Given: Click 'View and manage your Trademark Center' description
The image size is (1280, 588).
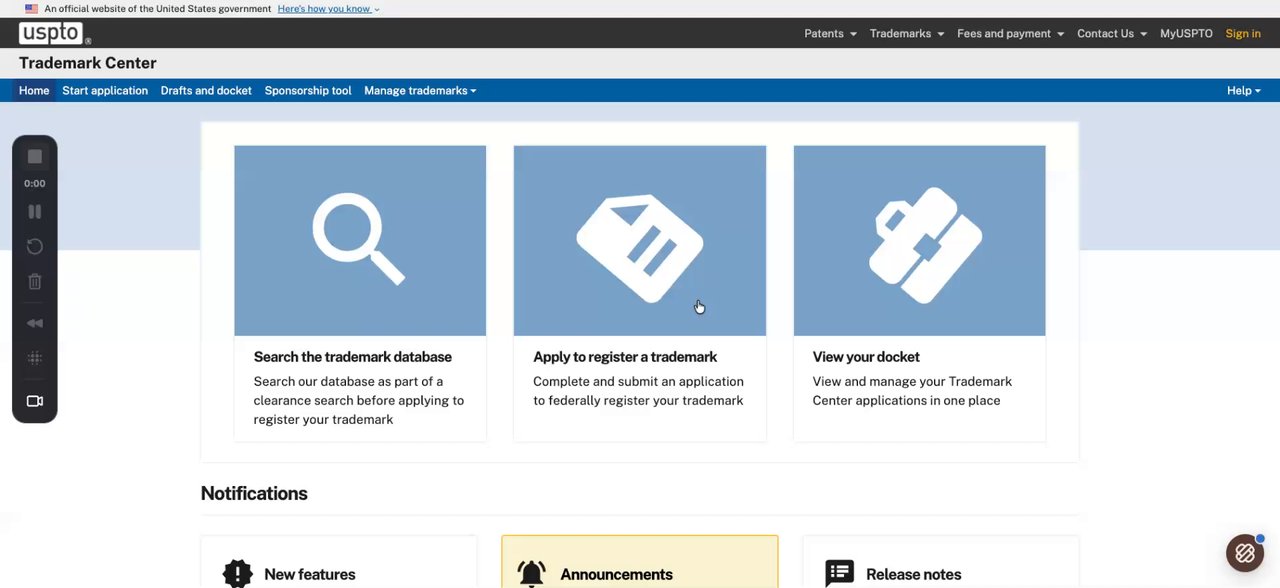Looking at the screenshot, I should click(912, 391).
